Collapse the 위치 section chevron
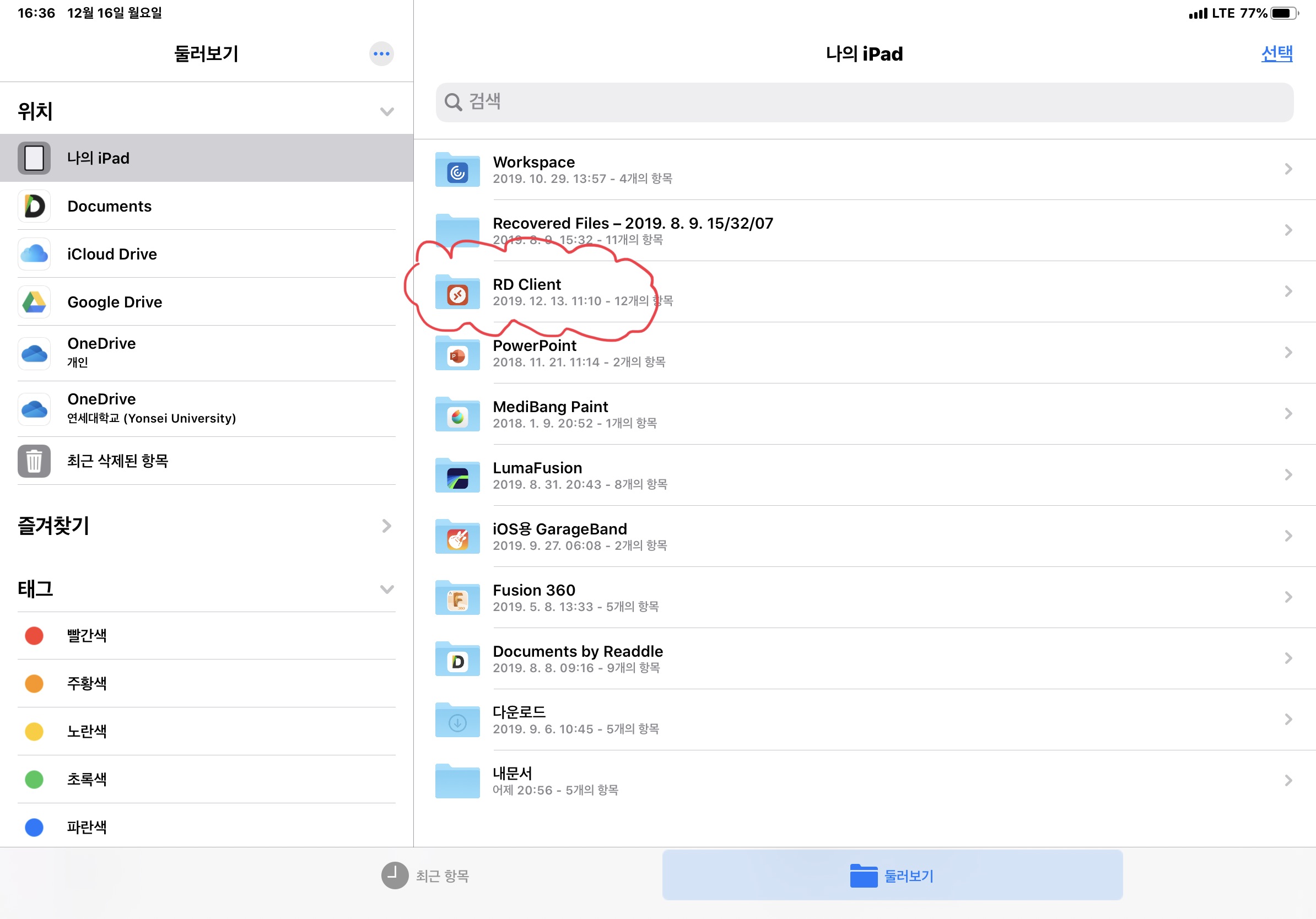This screenshot has width=1316, height=919. (387, 111)
